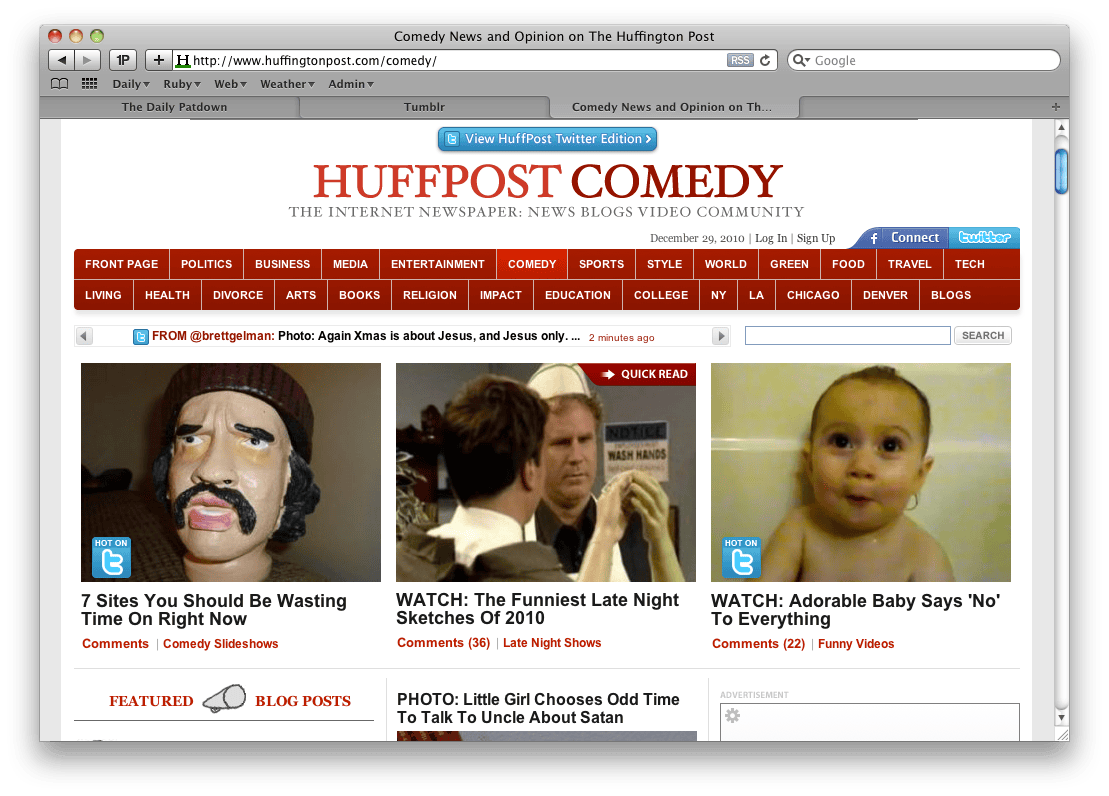Show previous ticker item with left arrow
This screenshot has height=796, width=1109.
click(x=84, y=336)
